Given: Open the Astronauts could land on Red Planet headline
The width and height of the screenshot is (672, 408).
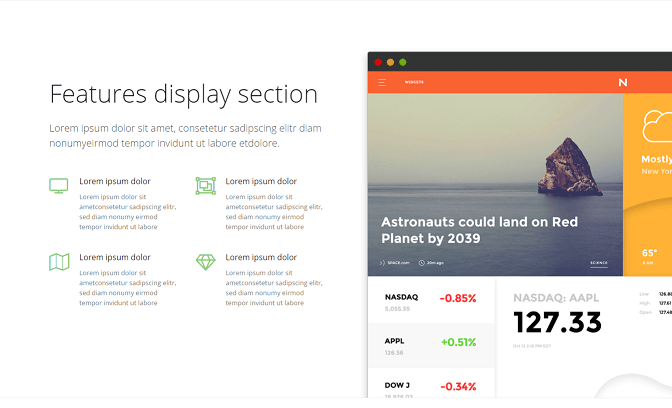Looking at the screenshot, I should [x=480, y=230].
